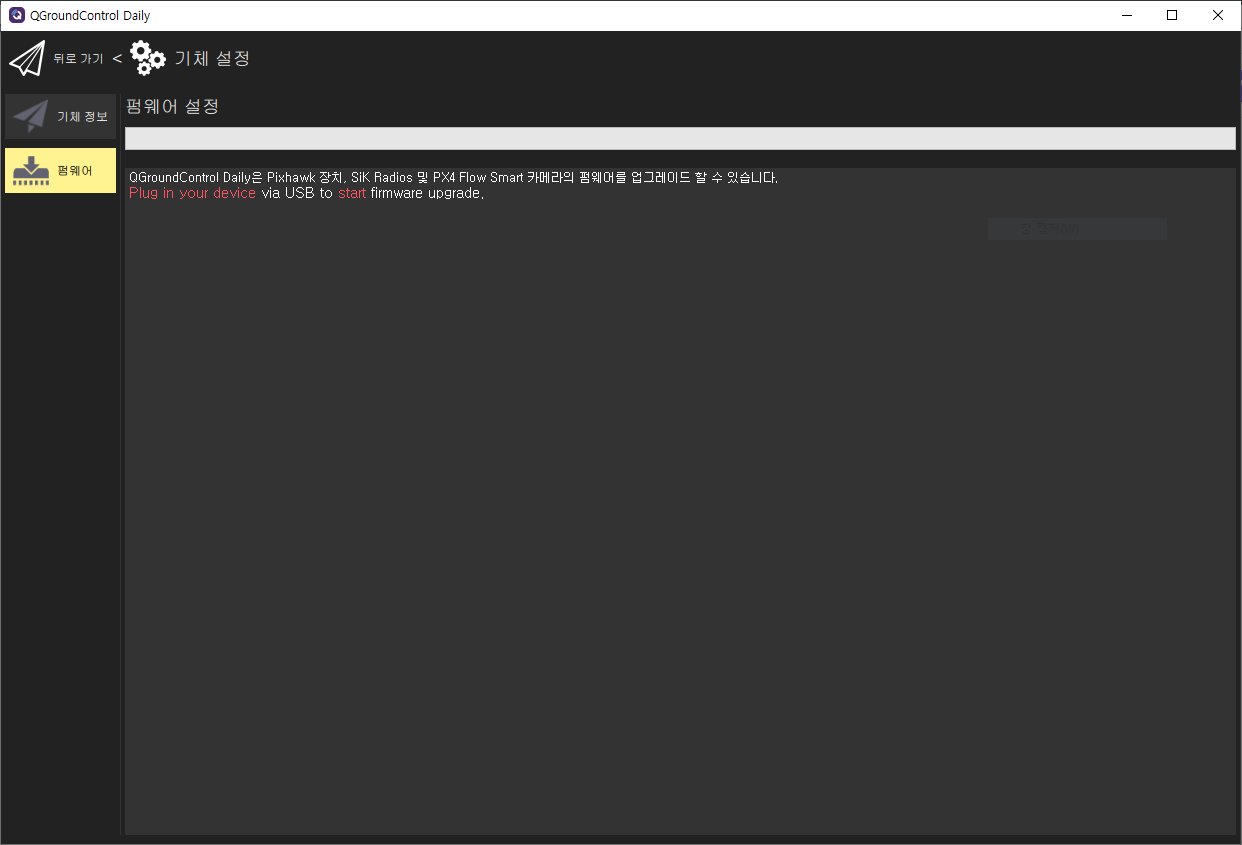Click the dimmed button in the log area
1242x845 pixels.
pyautogui.click(x=1076, y=229)
